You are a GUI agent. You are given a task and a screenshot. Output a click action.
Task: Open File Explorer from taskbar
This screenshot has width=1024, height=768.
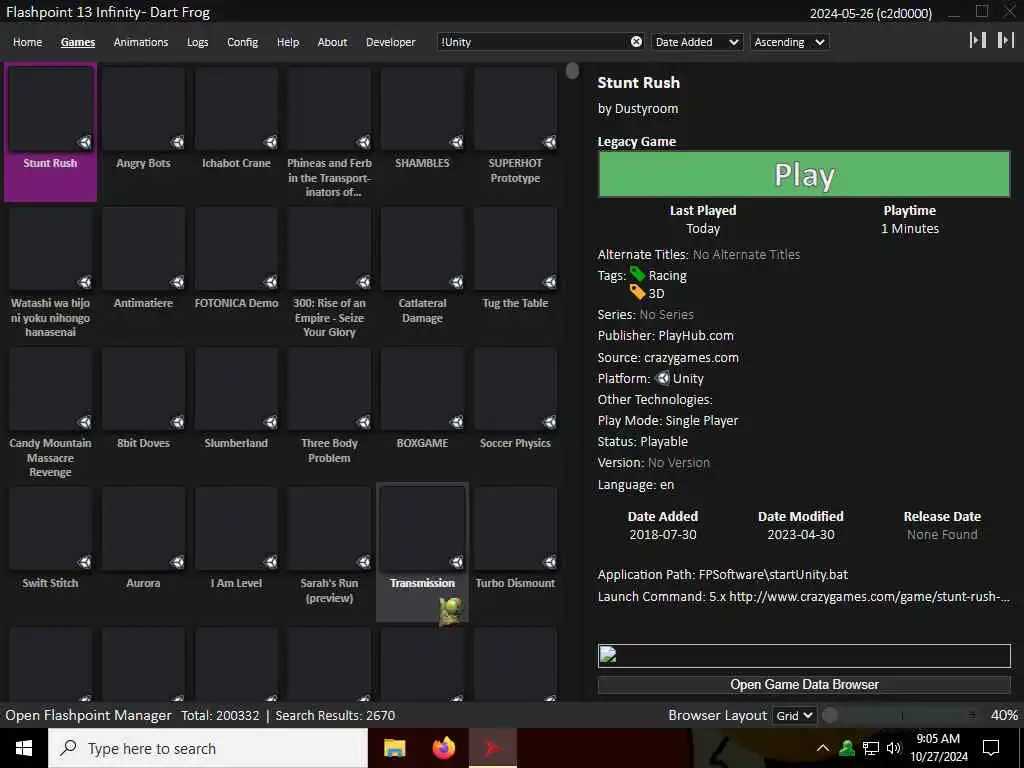[394, 748]
